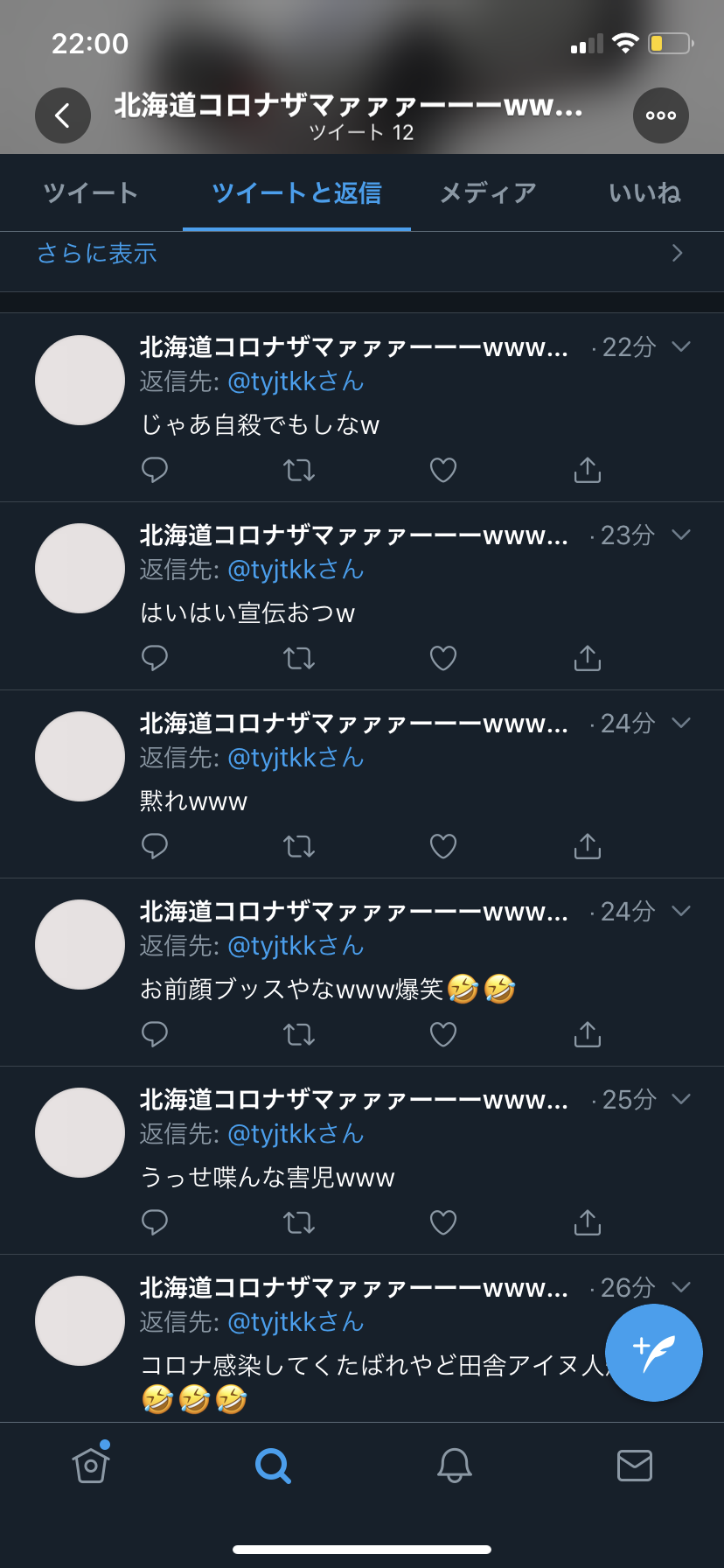Viewport: 724px width, 1568px height.
Task: Open the Search tab in the bottom bar
Action: pyautogui.click(x=273, y=1465)
